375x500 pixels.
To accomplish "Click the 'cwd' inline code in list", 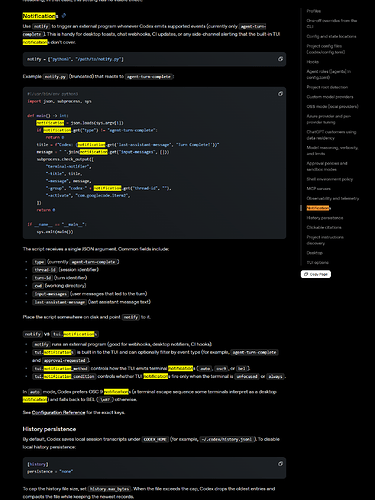I will pyautogui.click(x=38, y=286).
